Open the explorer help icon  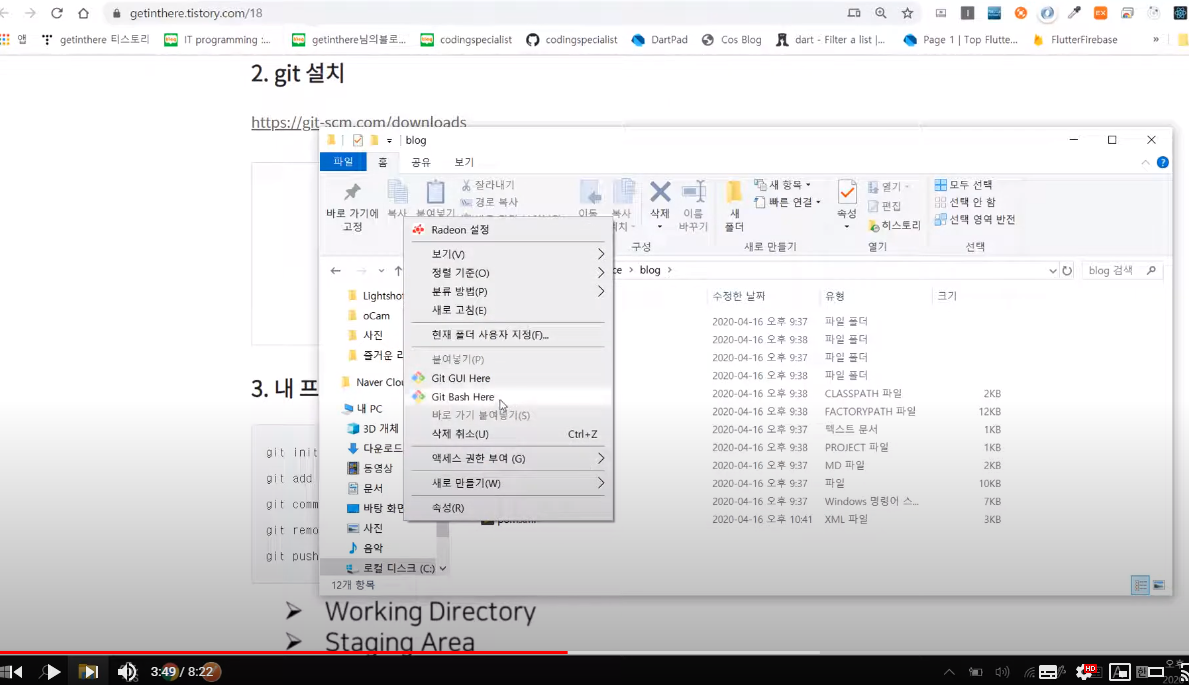click(x=1162, y=162)
